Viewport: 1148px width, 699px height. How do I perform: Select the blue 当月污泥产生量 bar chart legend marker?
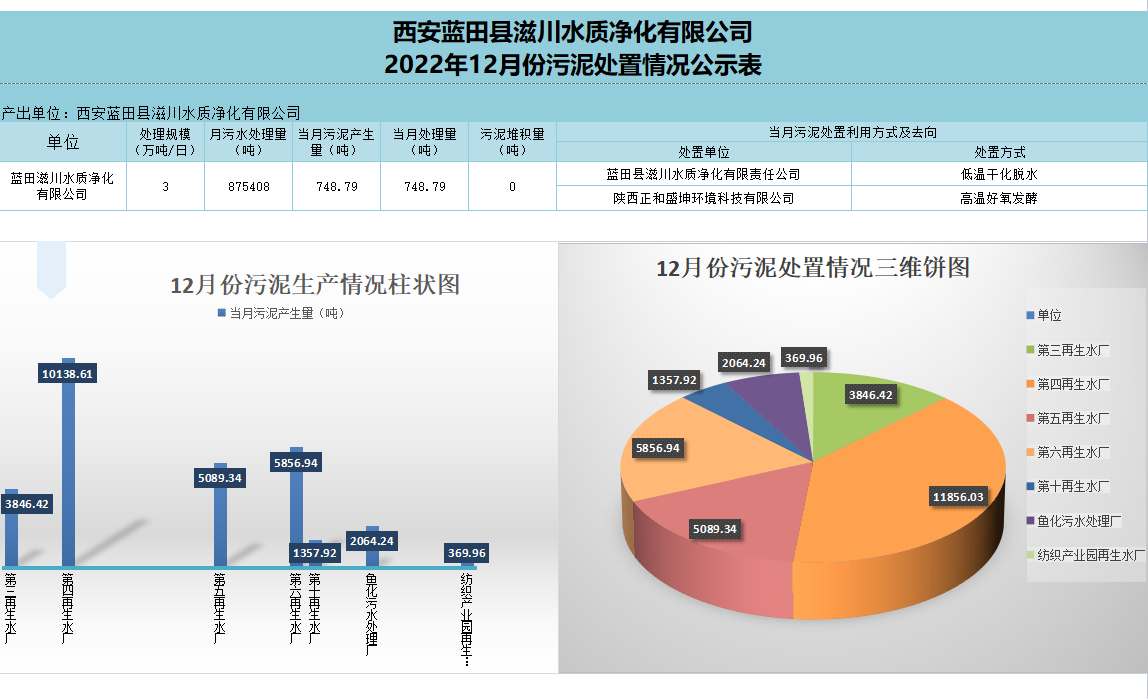coord(221,313)
